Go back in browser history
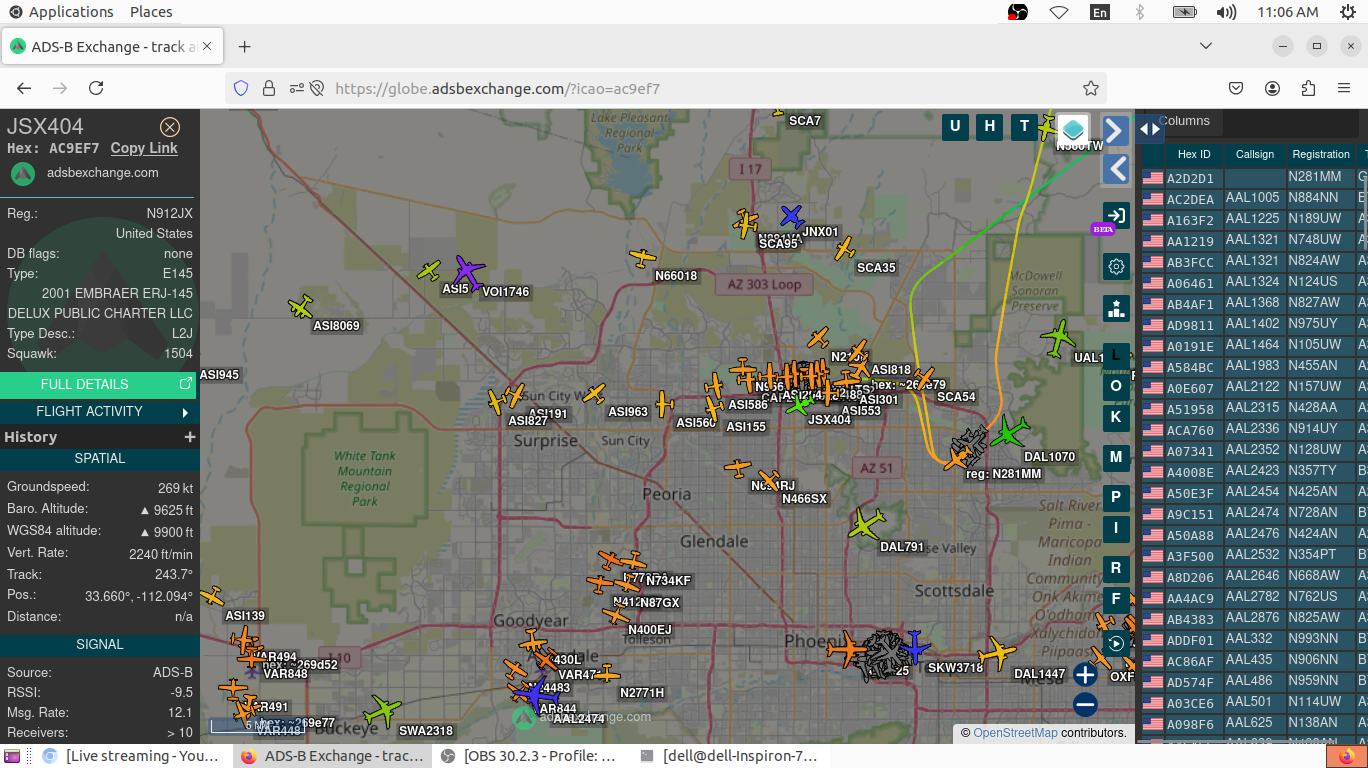This screenshot has width=1368, height=768. coord(24,88)
